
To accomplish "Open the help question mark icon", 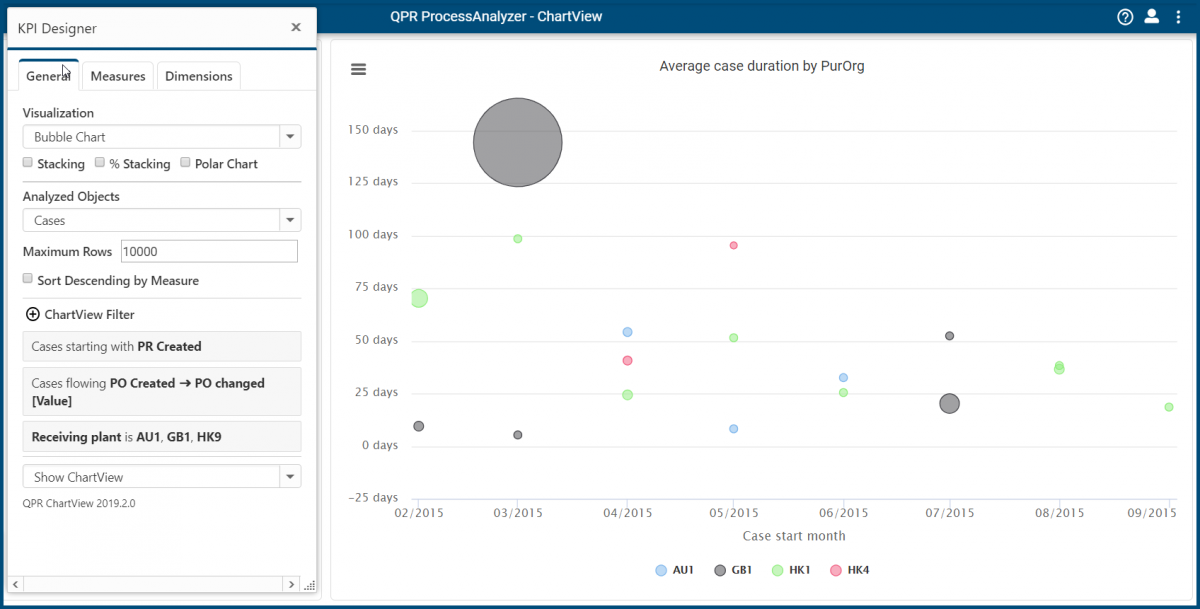I will [1125, 16].
